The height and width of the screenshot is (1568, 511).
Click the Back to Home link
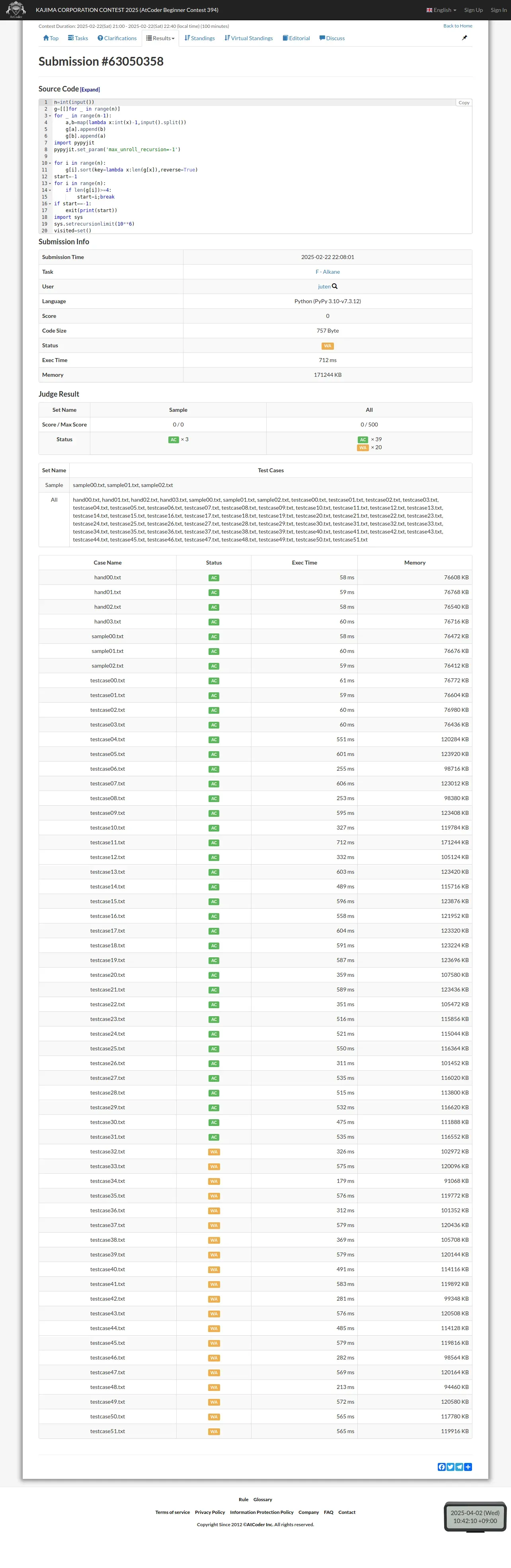click(457, 25)
